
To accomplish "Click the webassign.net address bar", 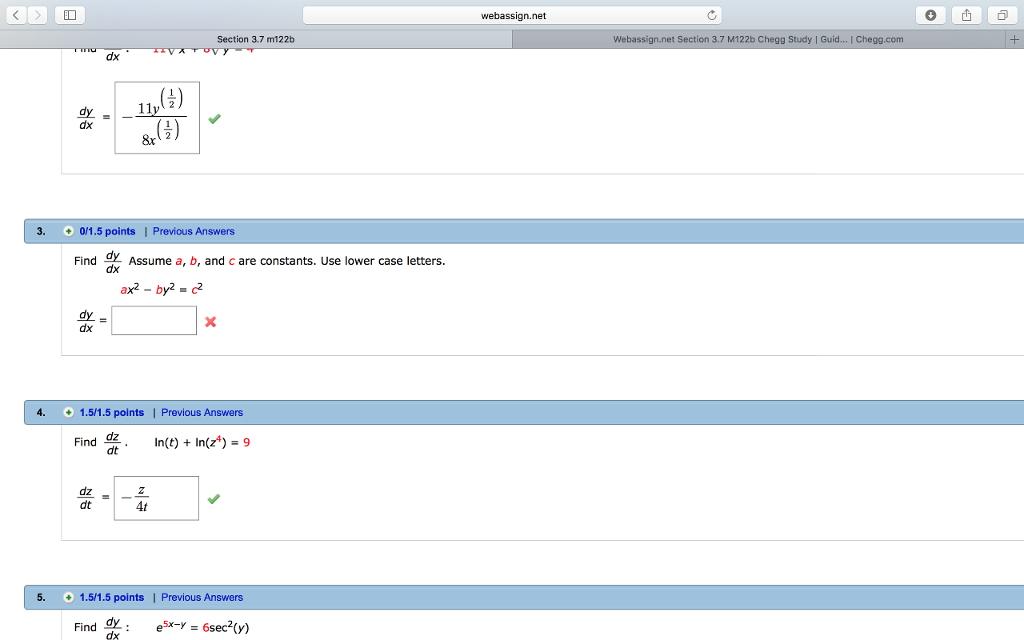I will [513, 15].
